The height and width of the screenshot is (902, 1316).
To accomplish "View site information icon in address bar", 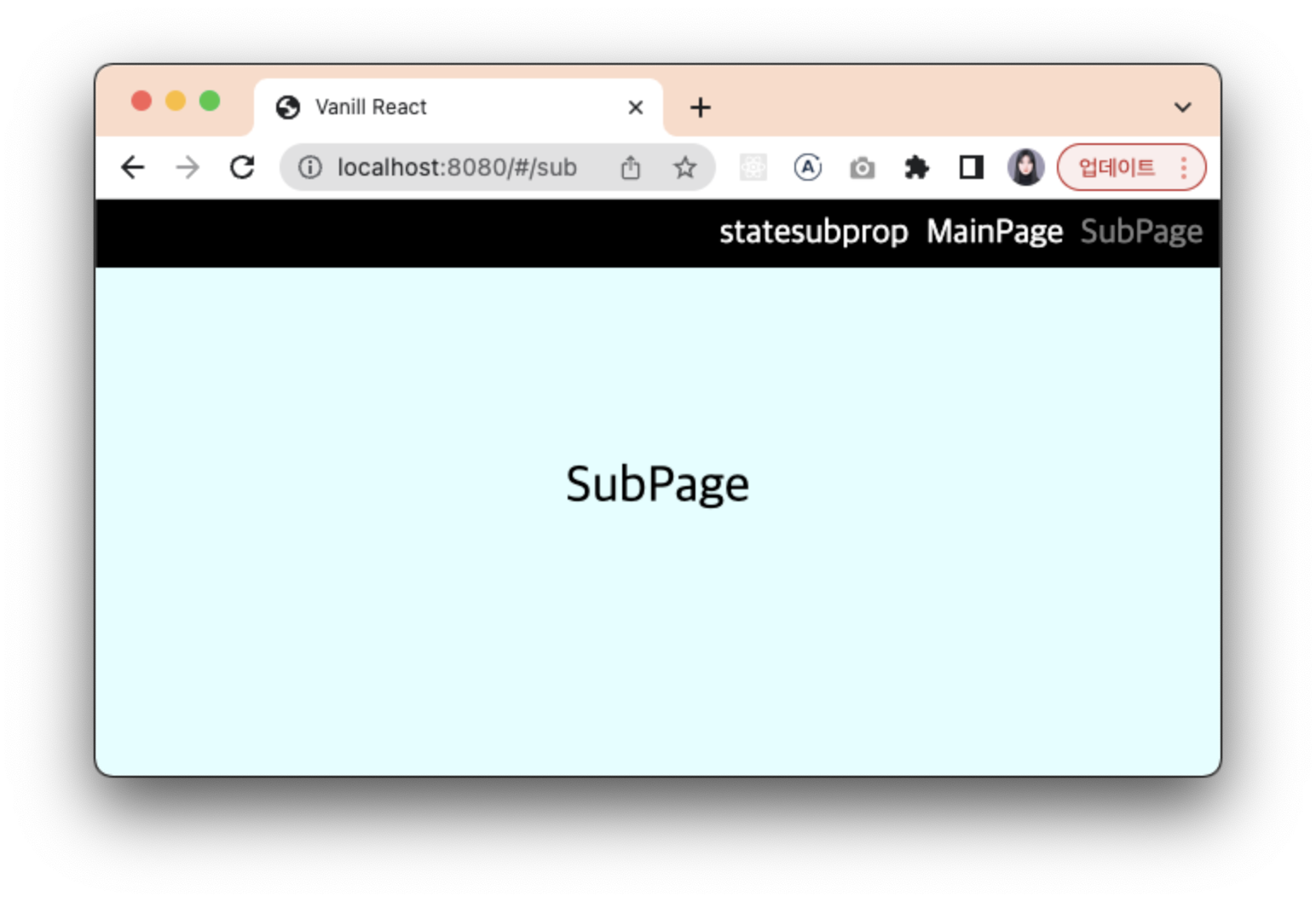I will (309, 167).
